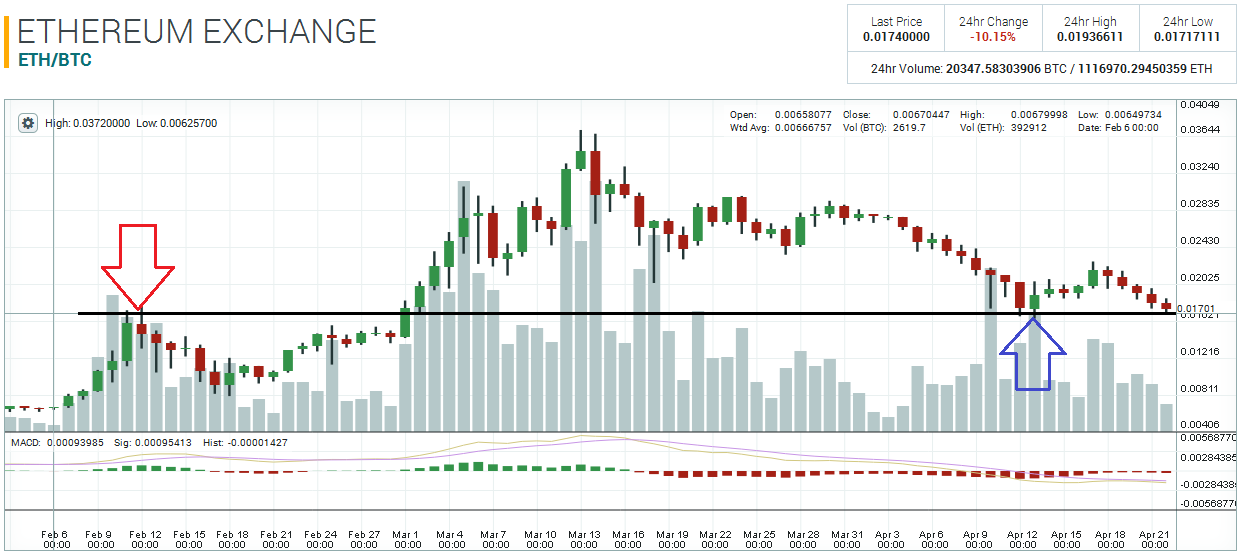Click the Mar 1 date axis label
This screenshot has height=551, width=1244.
(407, 540)
